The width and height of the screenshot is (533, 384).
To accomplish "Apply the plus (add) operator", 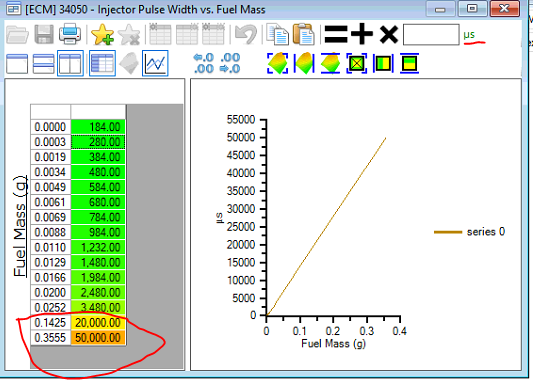I will 362,34.
